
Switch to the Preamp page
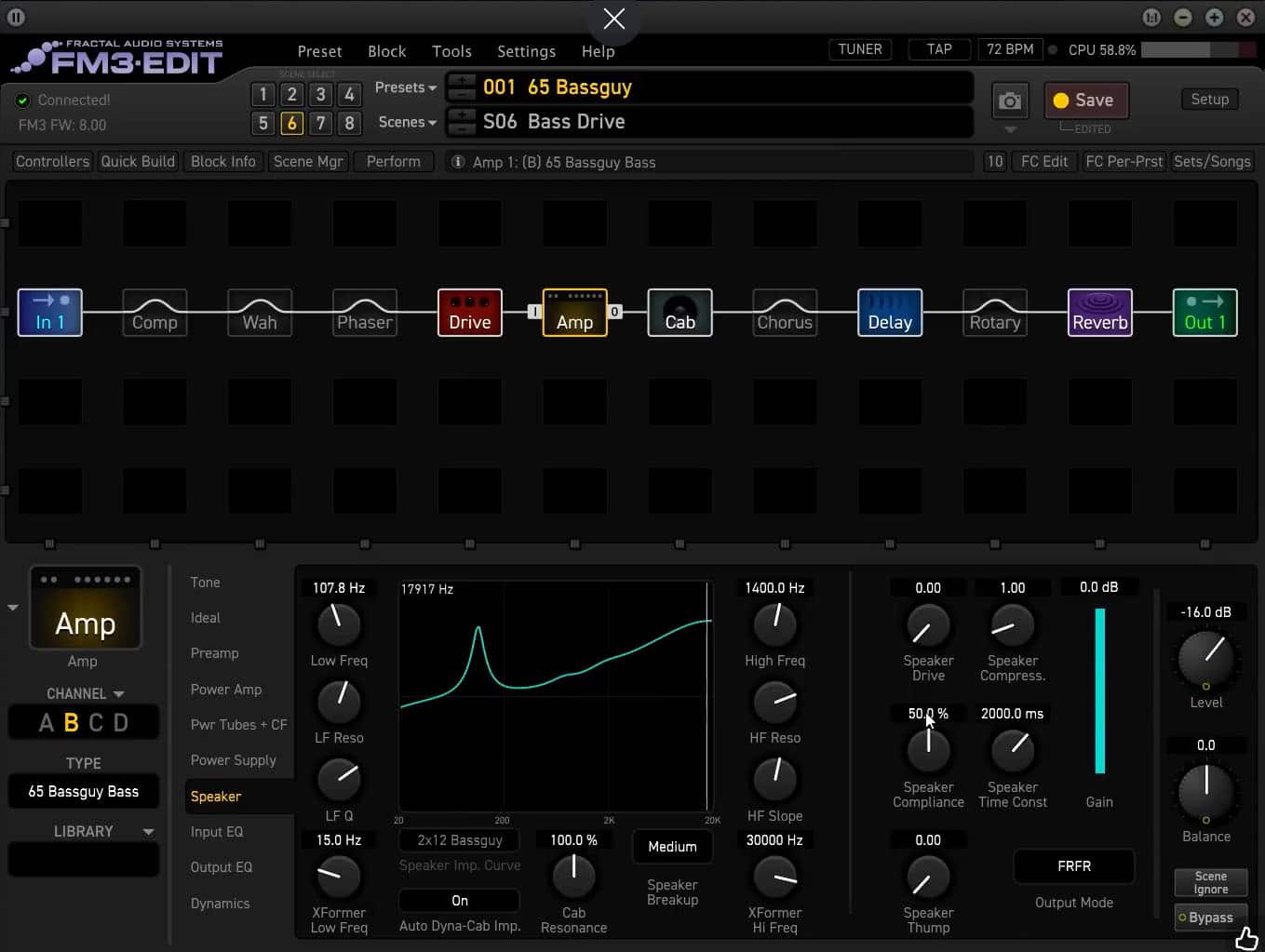tap(215, 653)
